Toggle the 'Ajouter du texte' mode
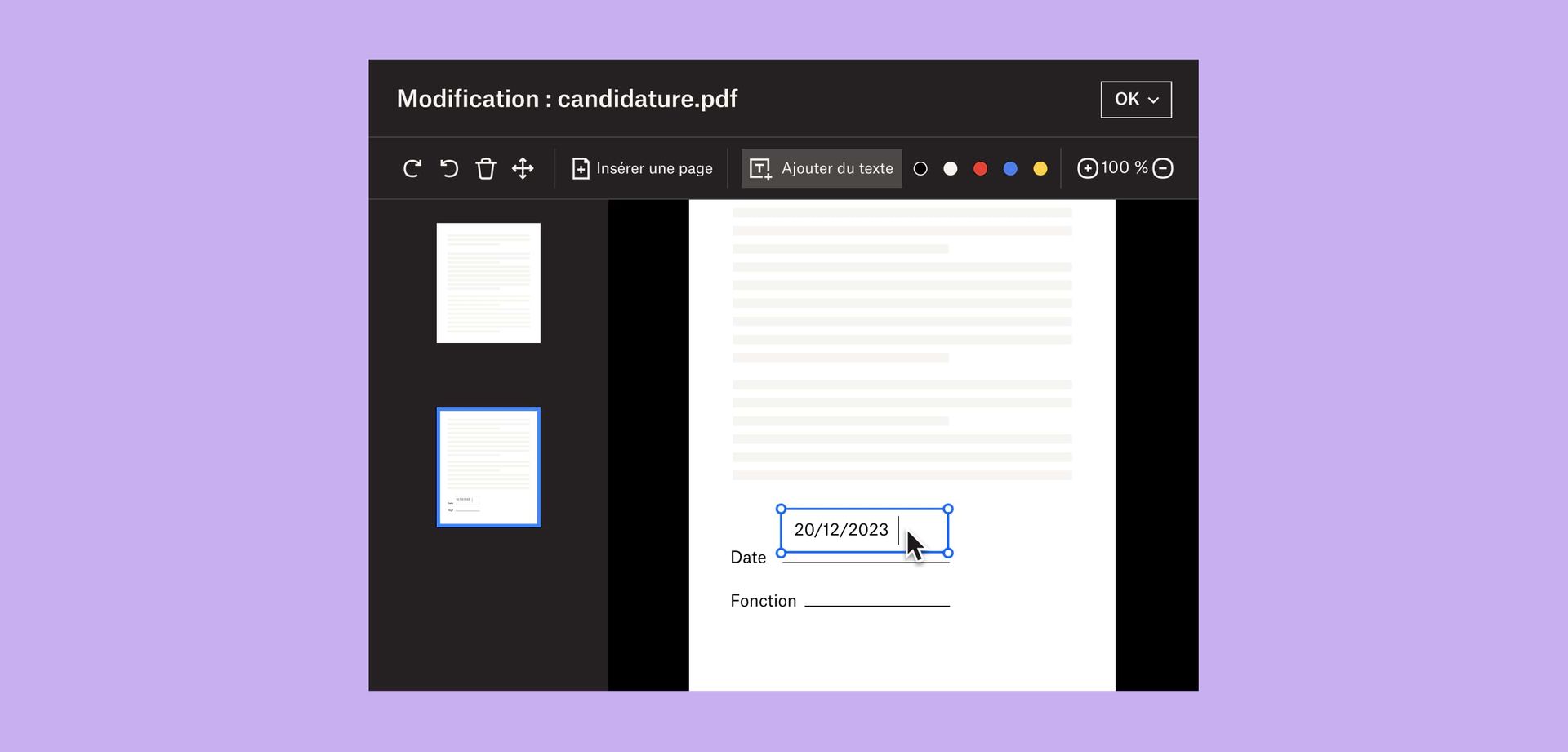1568x752 pixels. click(x=821, y=168)
